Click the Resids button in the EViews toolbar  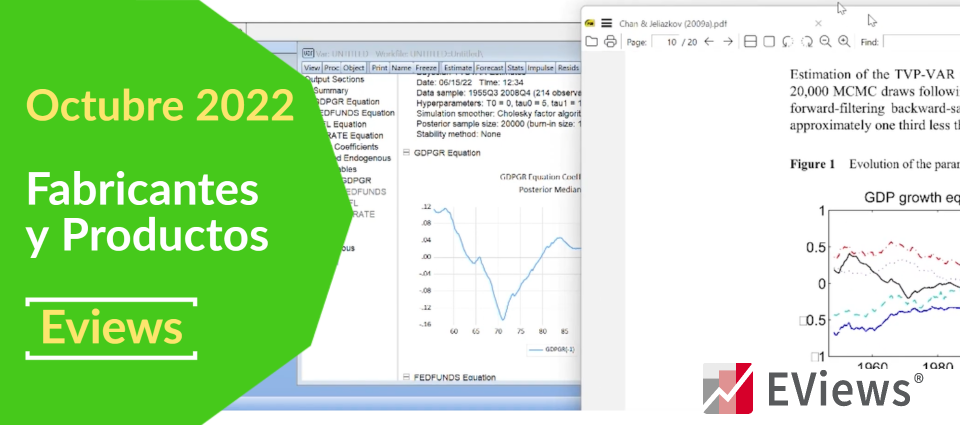(568, 68)
